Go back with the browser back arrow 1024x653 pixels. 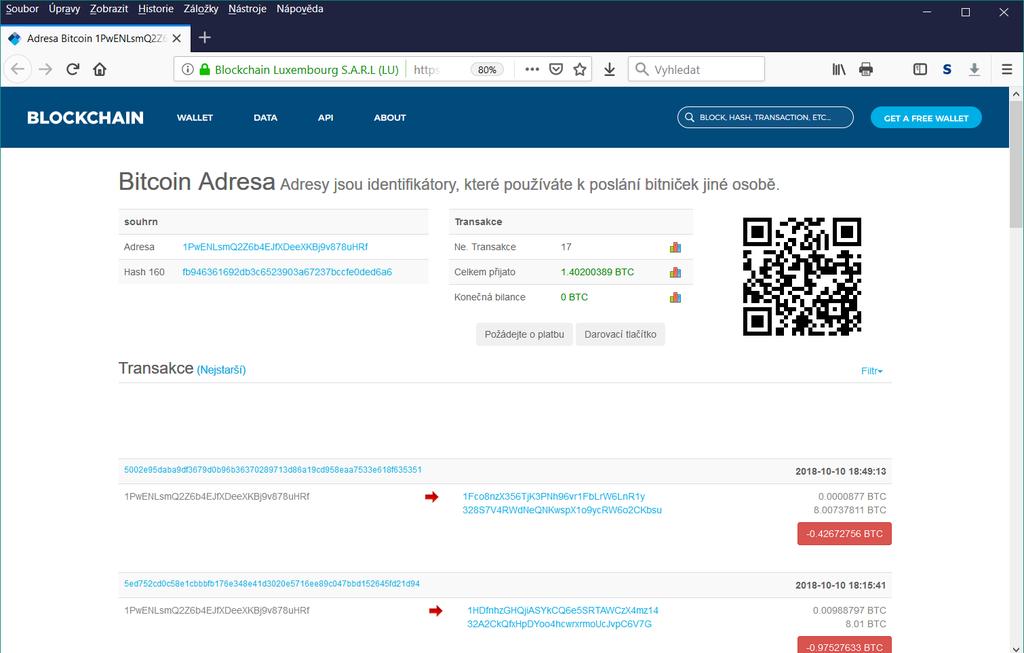point(18,69)
